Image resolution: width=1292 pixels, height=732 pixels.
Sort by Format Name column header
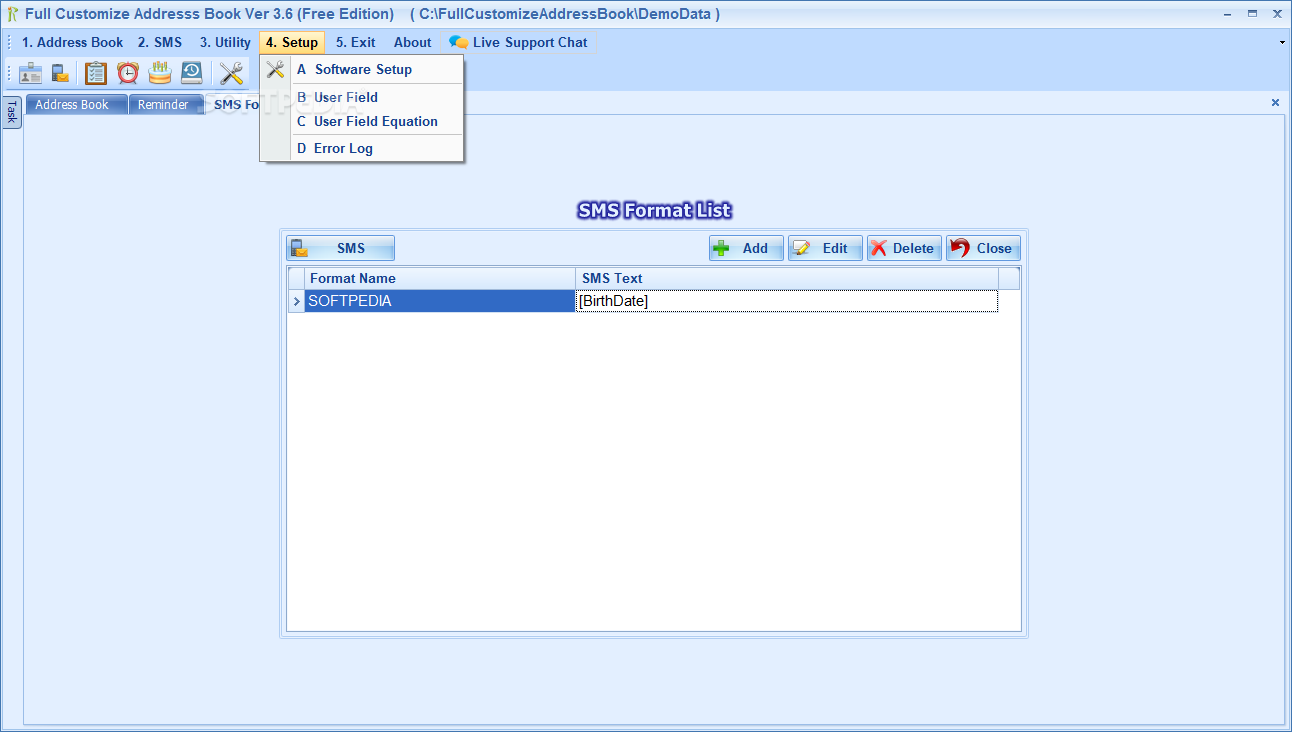pos(440,278)
